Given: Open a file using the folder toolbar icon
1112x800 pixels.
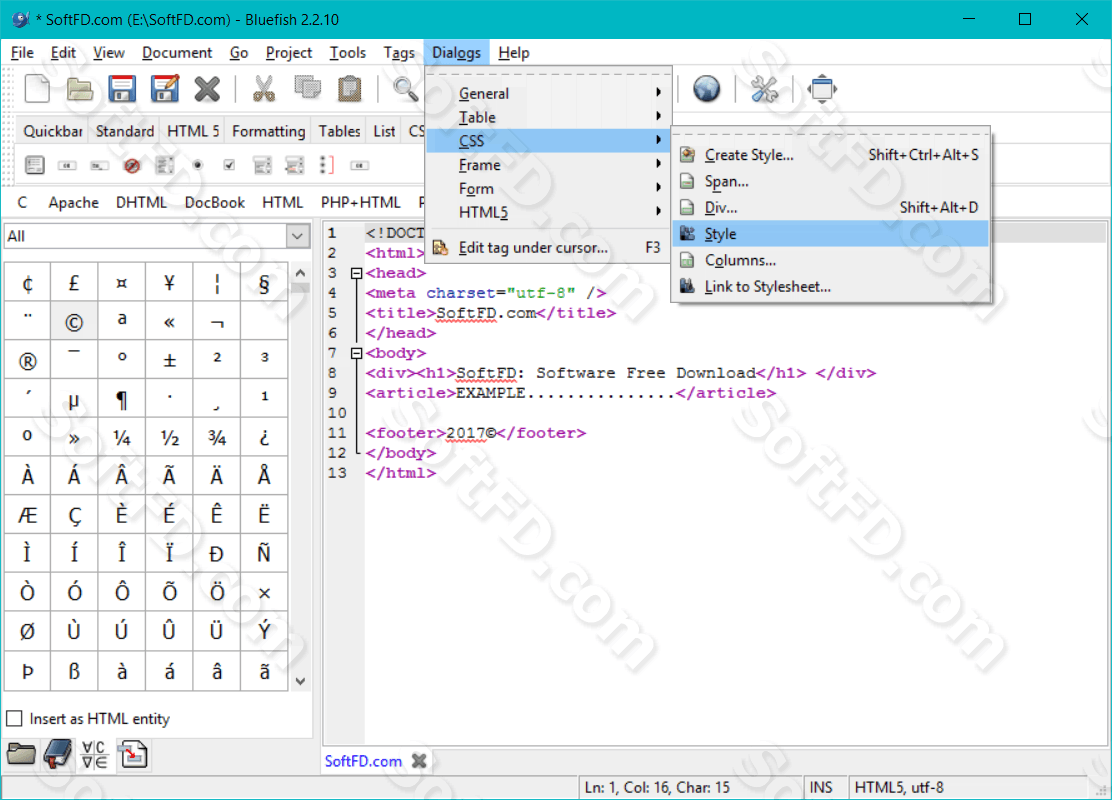Looking at the screenshot, I should (79, 89).
